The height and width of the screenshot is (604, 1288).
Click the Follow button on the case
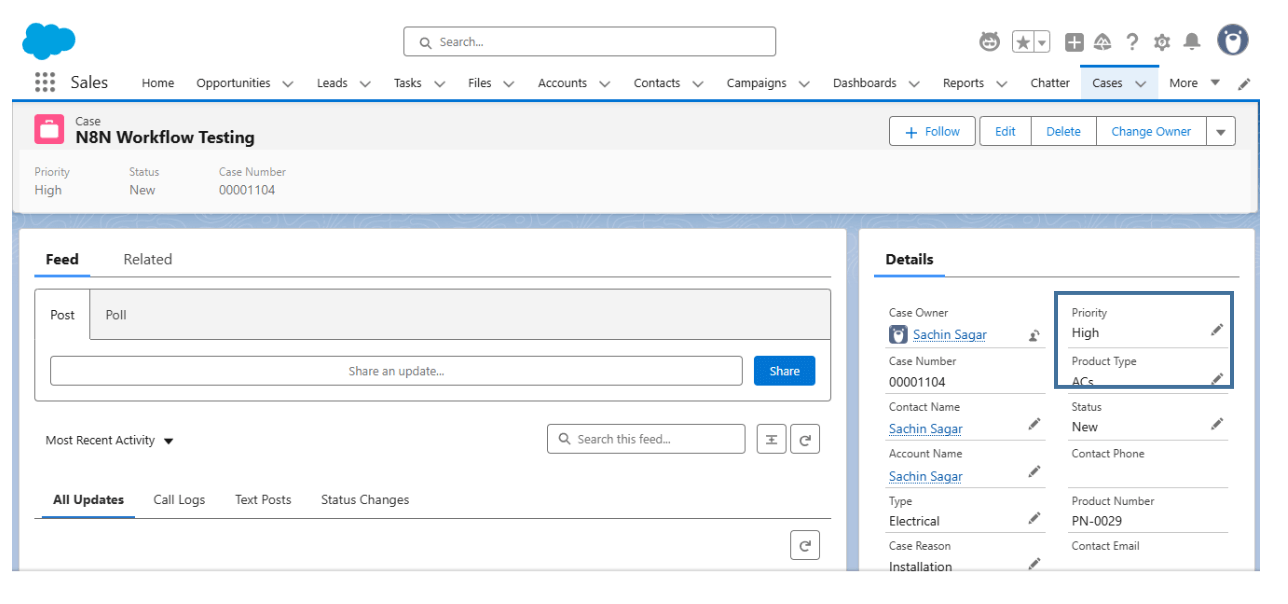coord(932,131)
